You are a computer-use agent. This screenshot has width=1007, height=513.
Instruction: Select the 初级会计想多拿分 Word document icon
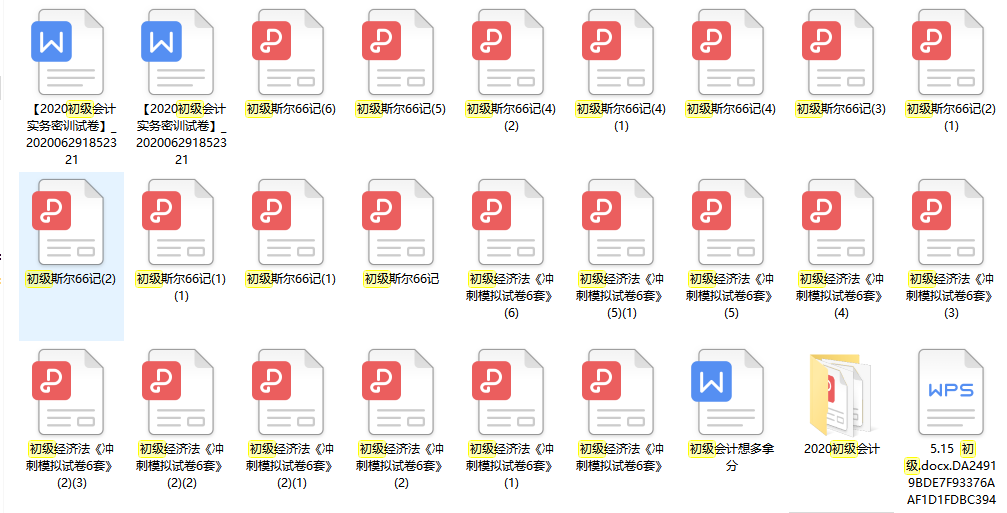tap(728, 392)
